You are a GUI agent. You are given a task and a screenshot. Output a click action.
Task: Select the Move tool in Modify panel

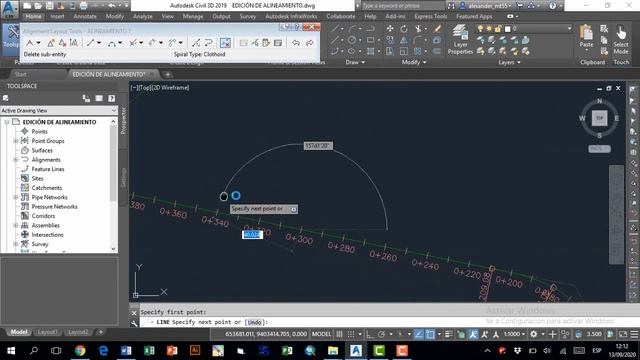[390, 29]
